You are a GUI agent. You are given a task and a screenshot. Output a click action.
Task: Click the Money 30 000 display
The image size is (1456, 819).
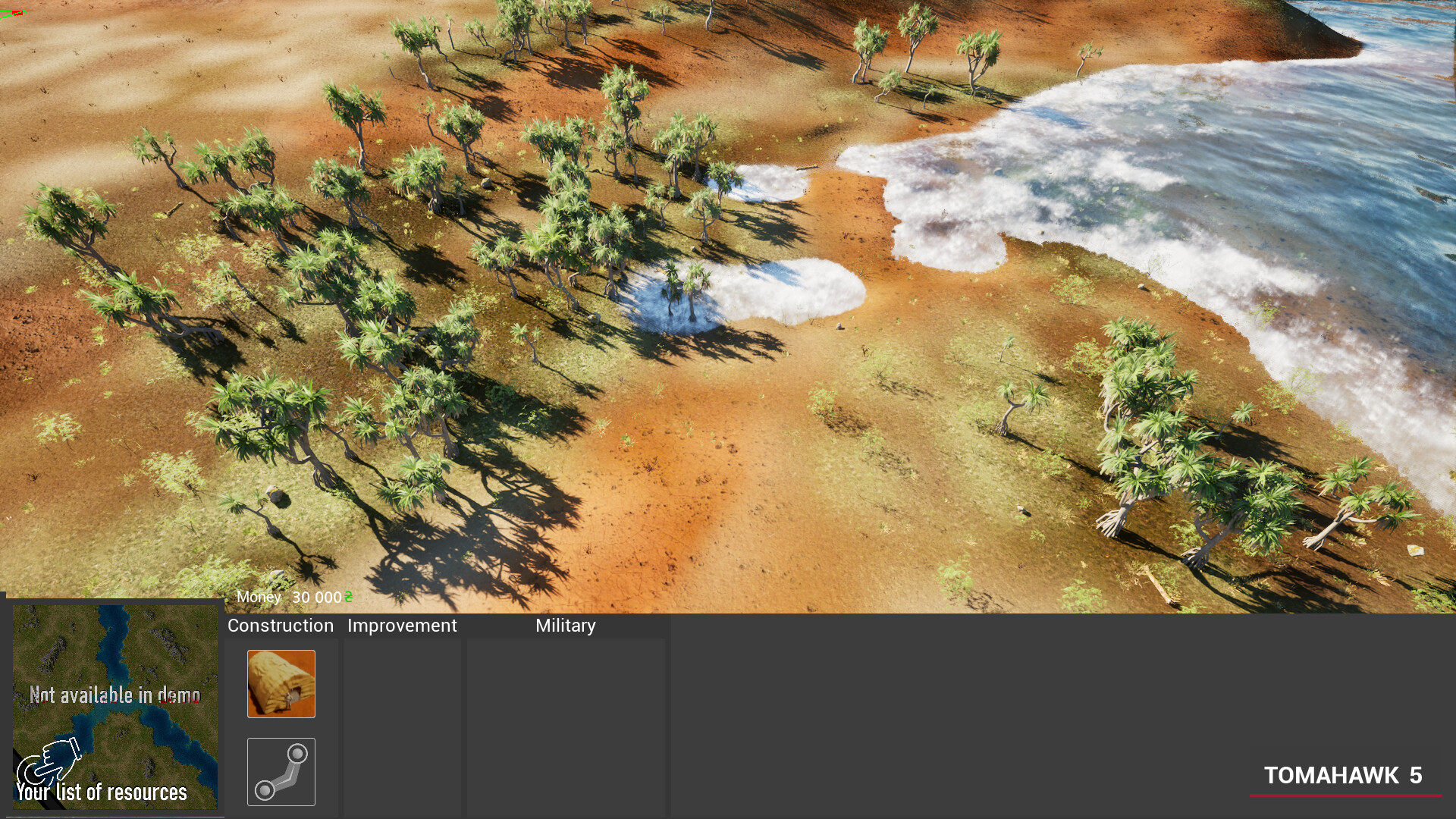(x=290, y=597)
